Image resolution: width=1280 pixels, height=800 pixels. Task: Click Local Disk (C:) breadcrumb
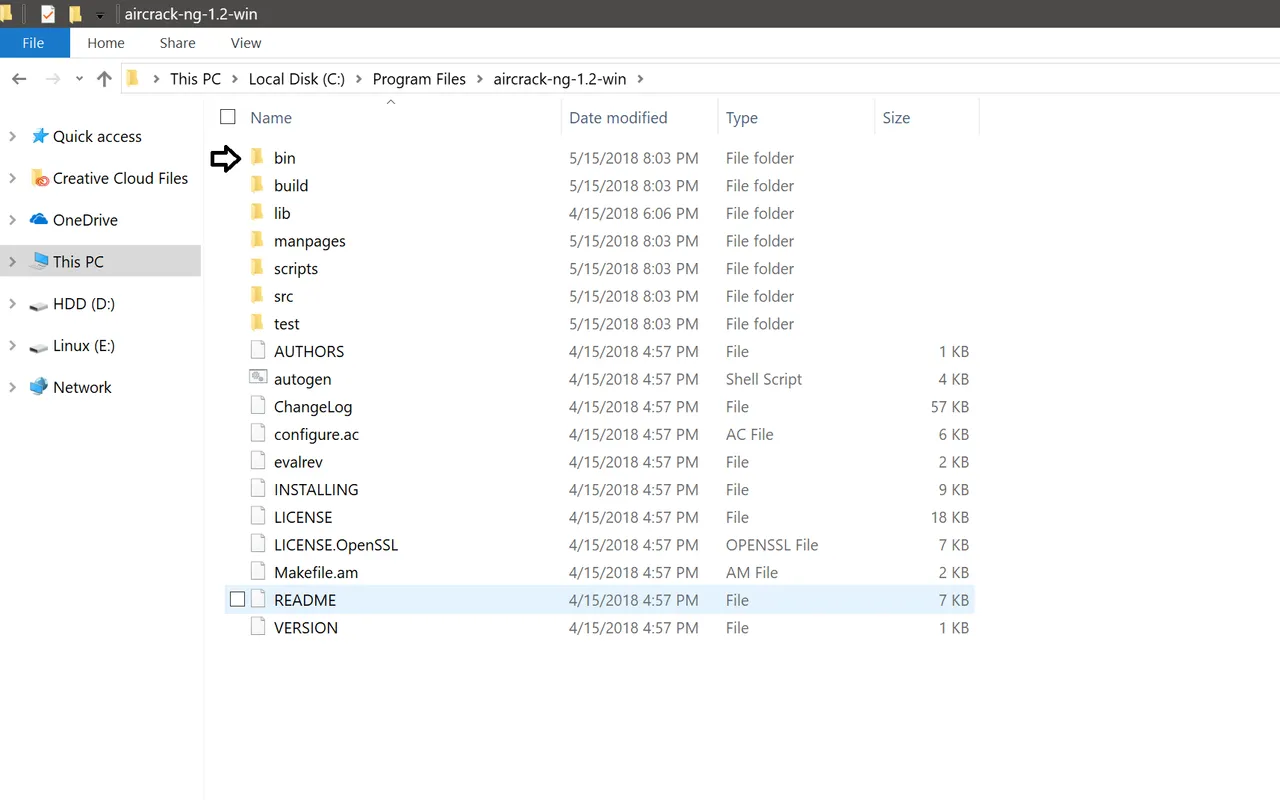[297, 79]
